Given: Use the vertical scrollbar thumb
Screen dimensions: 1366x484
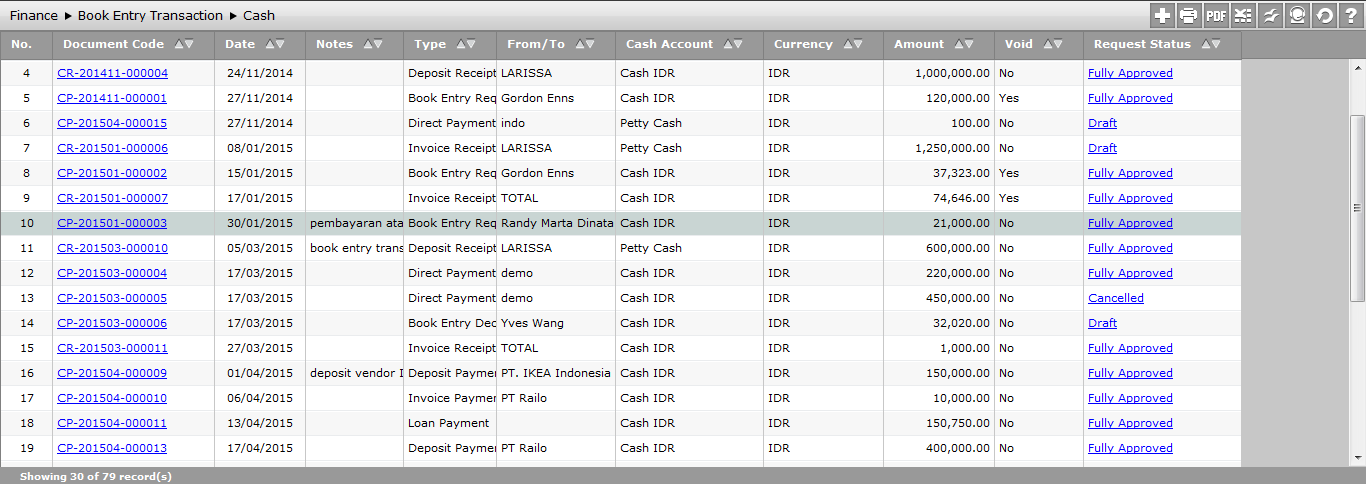Looking at the screenshot, I should (1357, 208).
